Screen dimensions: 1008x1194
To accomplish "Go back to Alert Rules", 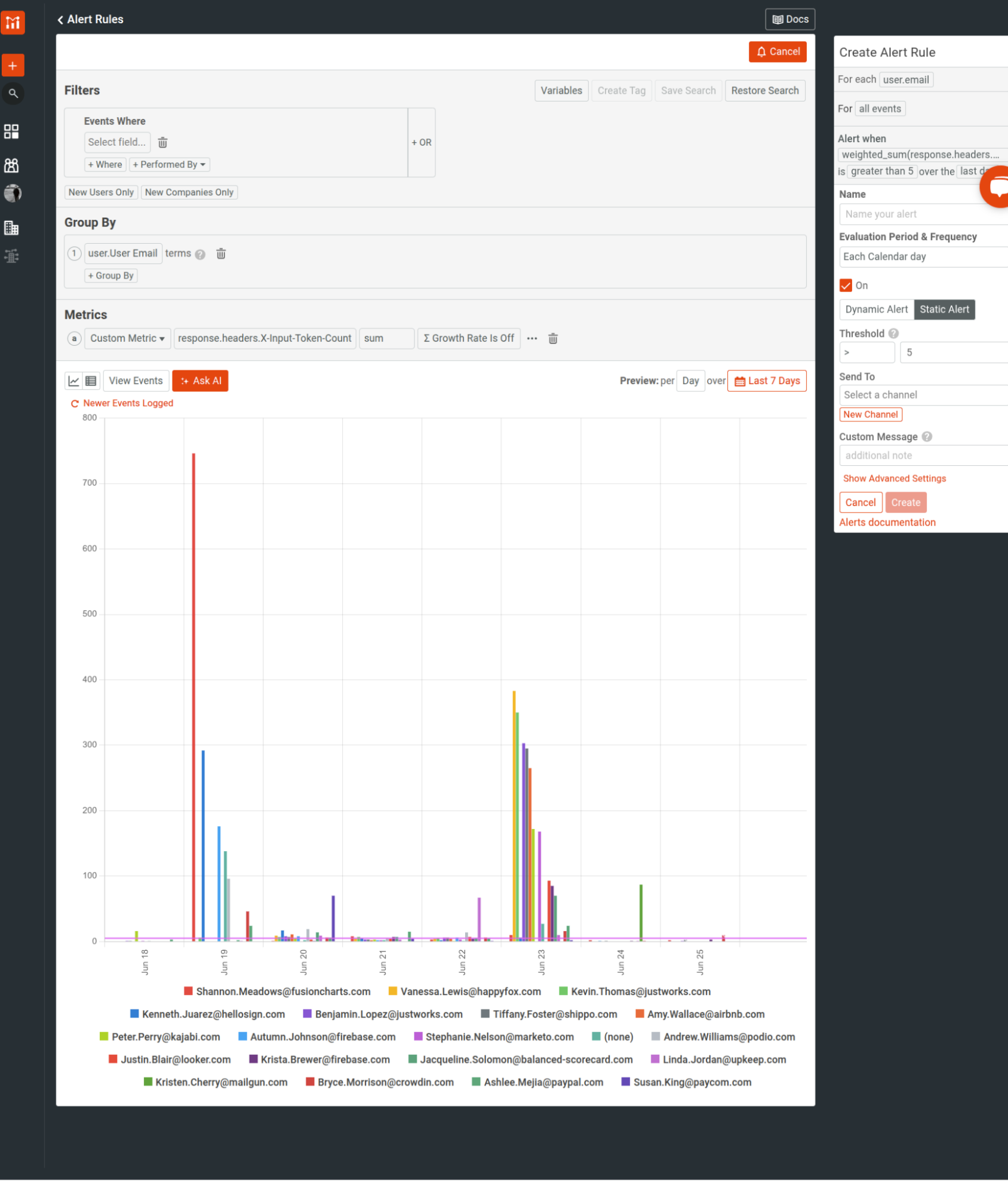I will [x=90, y=19].
